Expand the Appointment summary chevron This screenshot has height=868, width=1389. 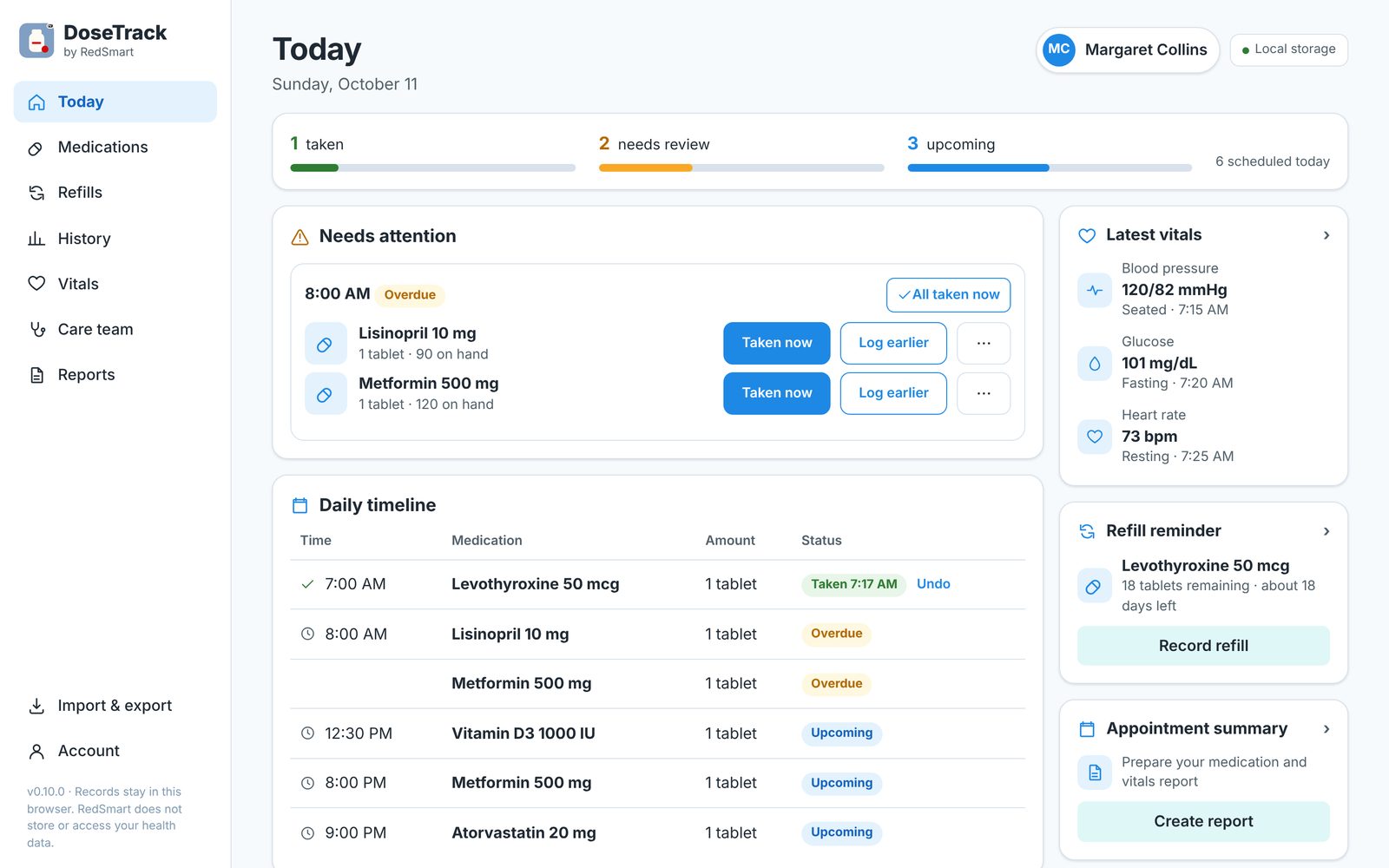tap(1326, 729)
